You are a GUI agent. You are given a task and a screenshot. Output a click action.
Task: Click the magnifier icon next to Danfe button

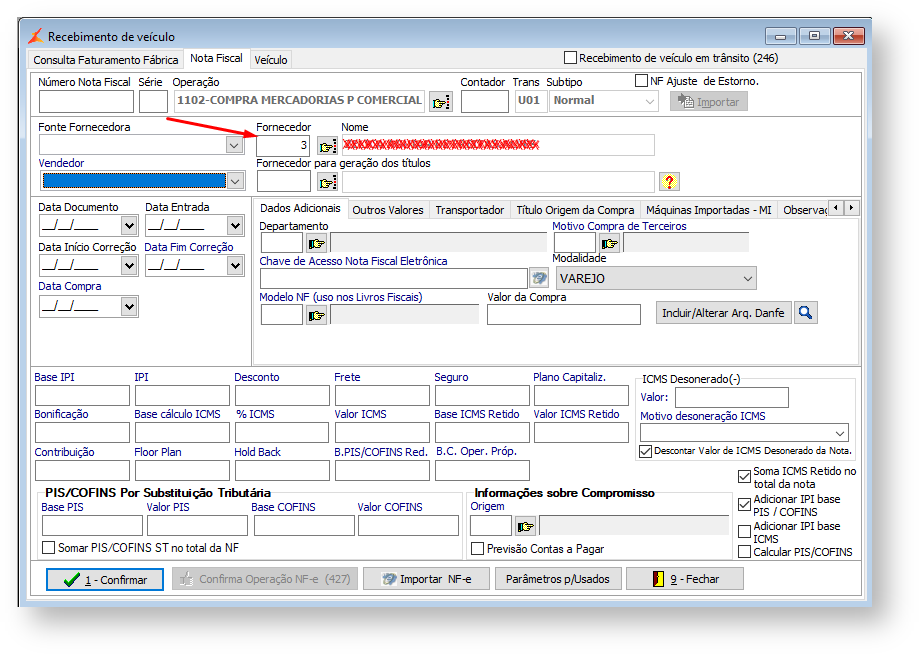coord(806,313)
